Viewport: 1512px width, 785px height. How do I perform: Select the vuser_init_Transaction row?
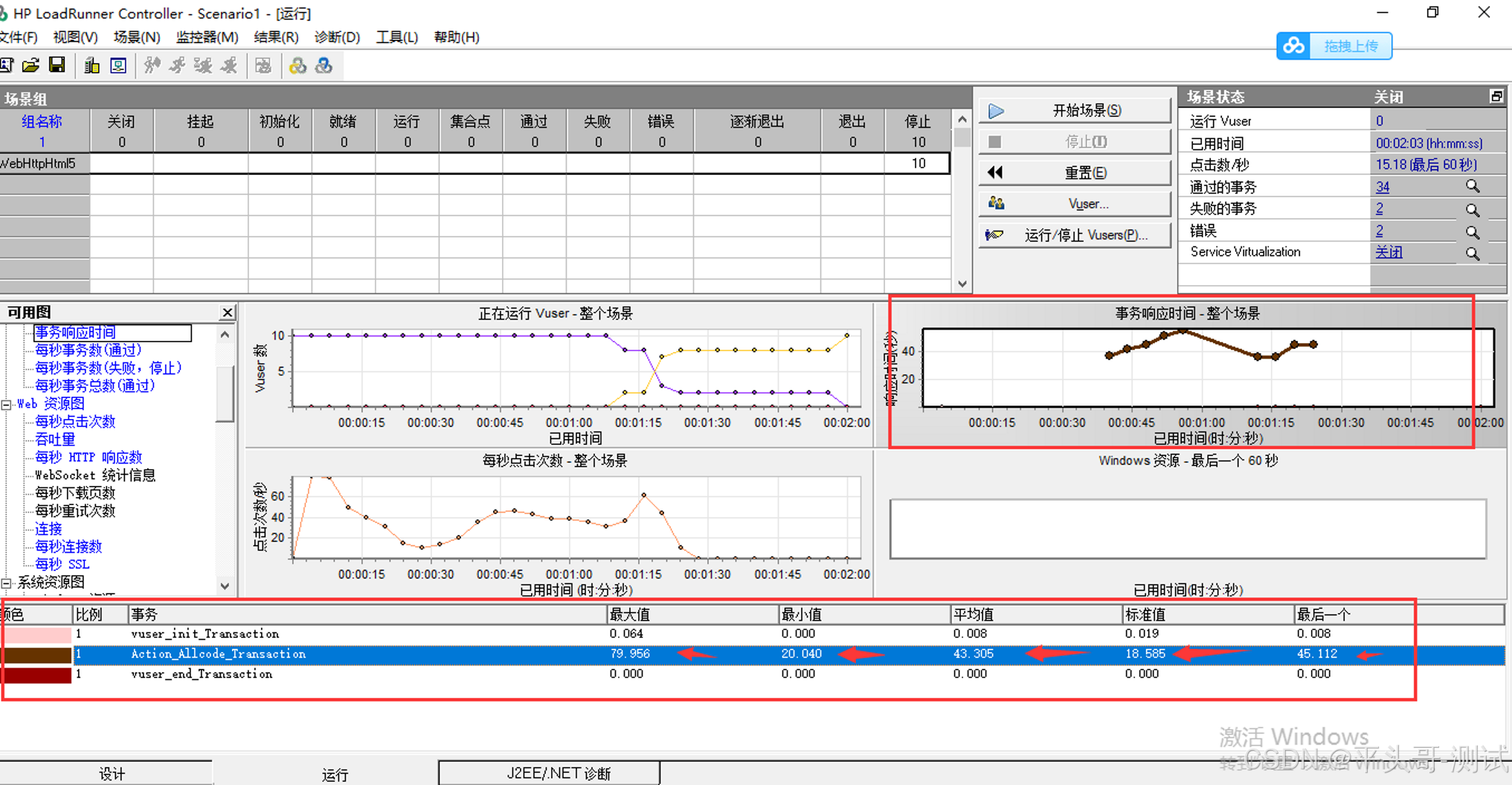pyautogui.click(x=753, y=635)
